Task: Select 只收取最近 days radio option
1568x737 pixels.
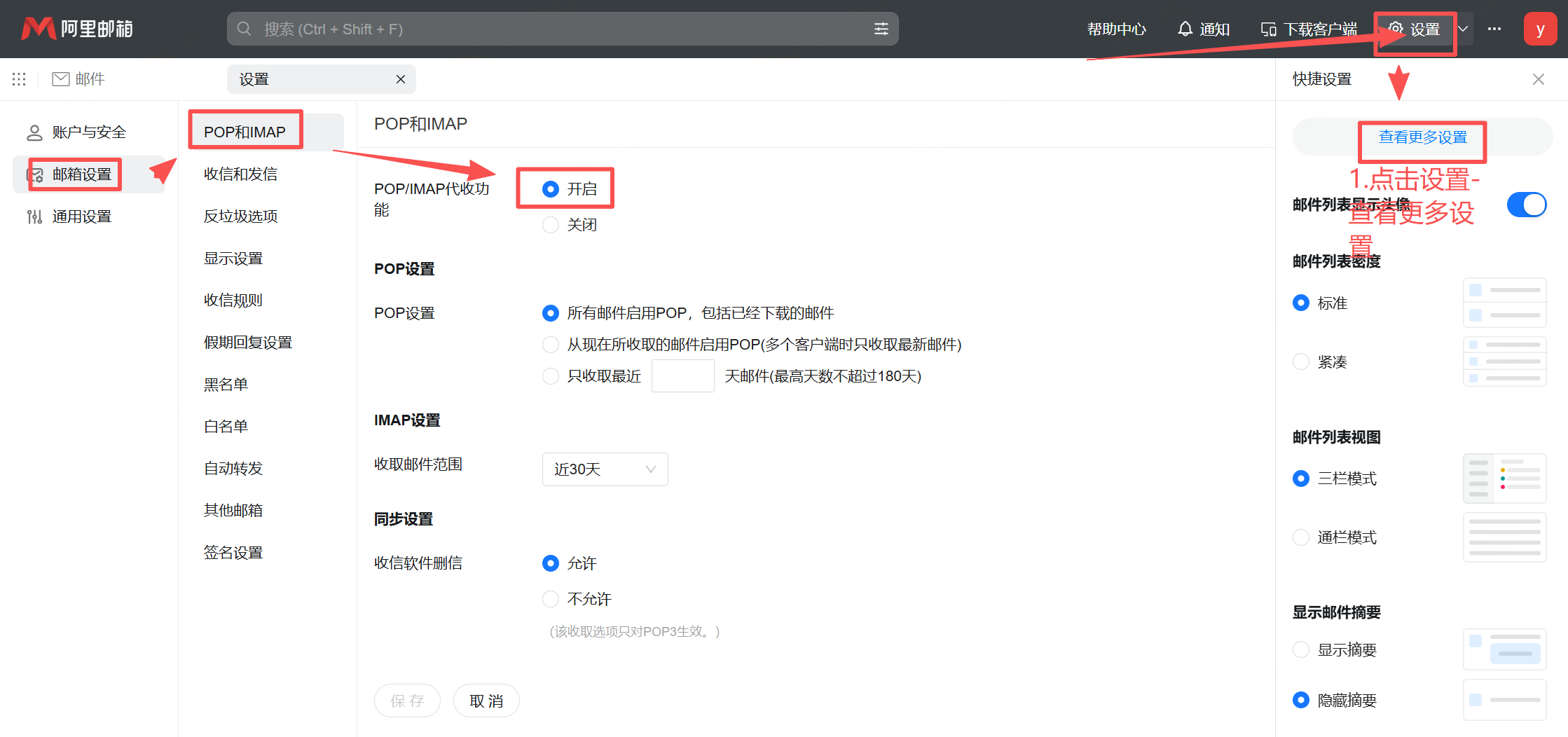Action: pos(551,376)
